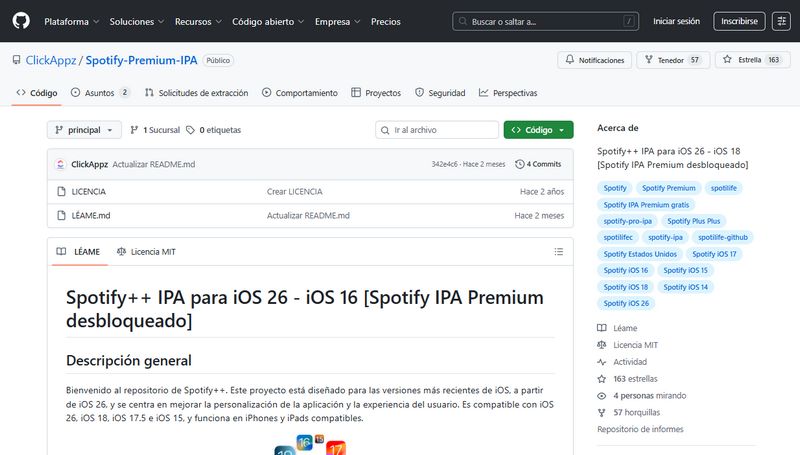Image resolution: width=800 pixels, height=455 pixels.
Task: Select the Licencia MIT tab
Action: tap(146, 251)
